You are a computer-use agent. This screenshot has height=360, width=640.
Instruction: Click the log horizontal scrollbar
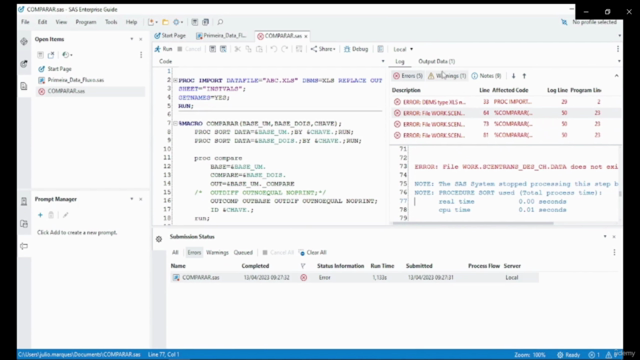(x=473, y=223)
